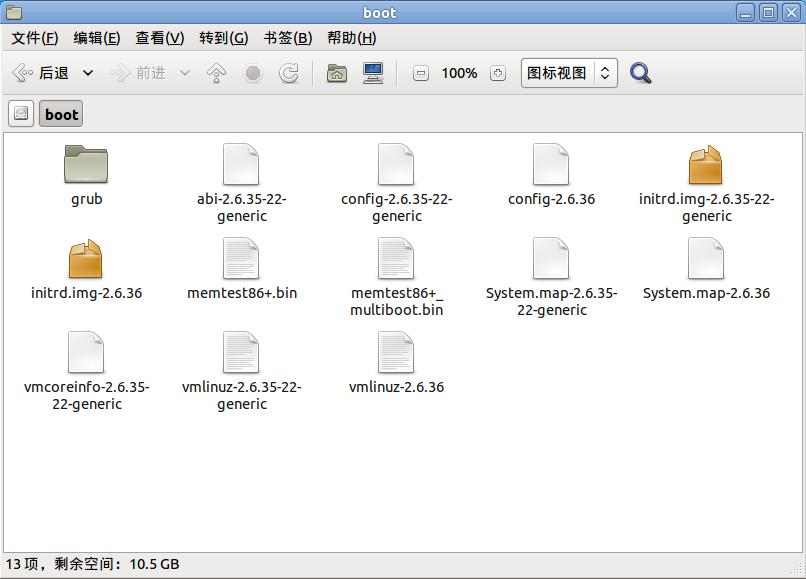Click the boot path bar button
The image size is (806, 579).
tap(61, 114)
